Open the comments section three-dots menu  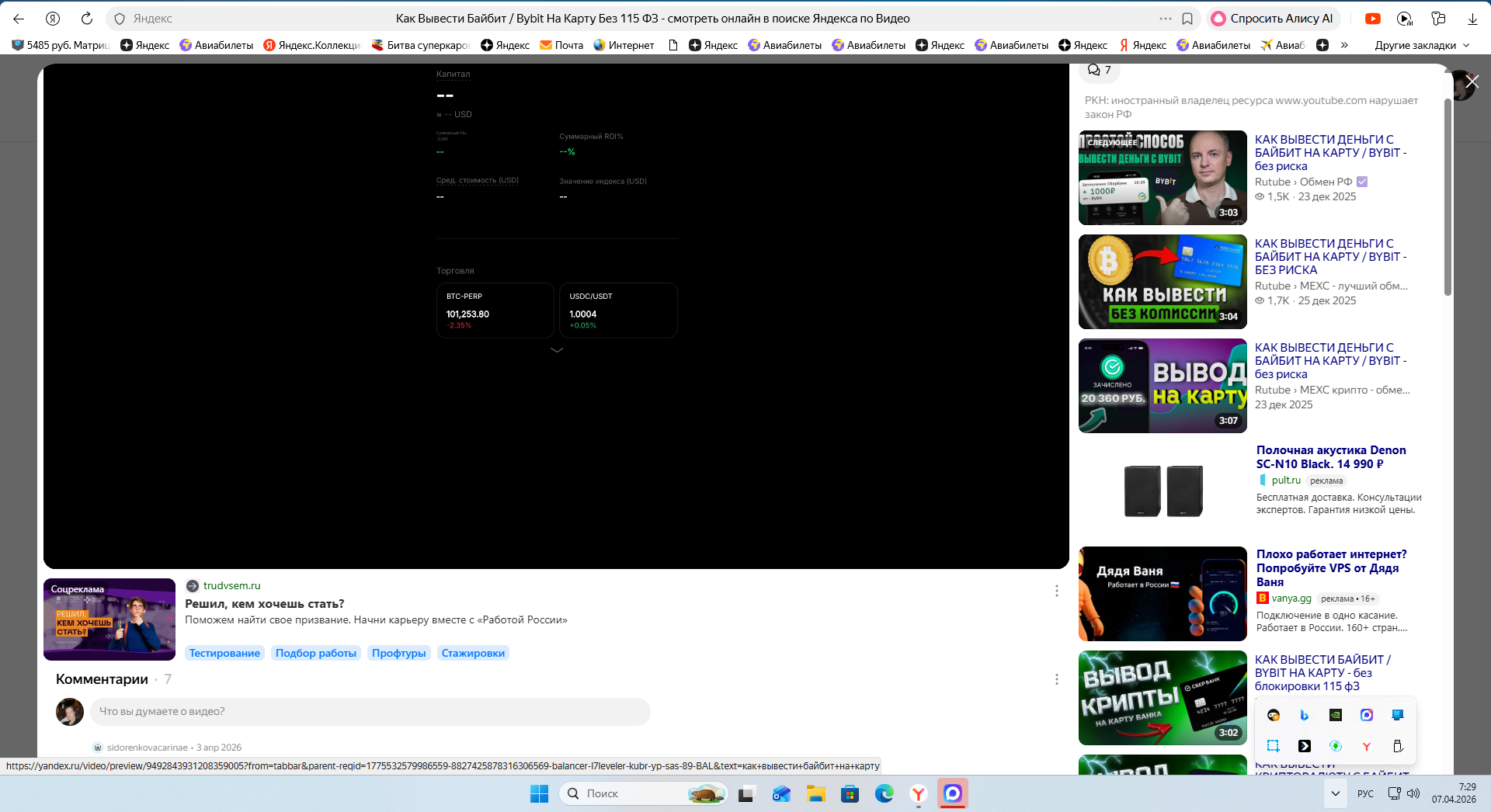1057,679
